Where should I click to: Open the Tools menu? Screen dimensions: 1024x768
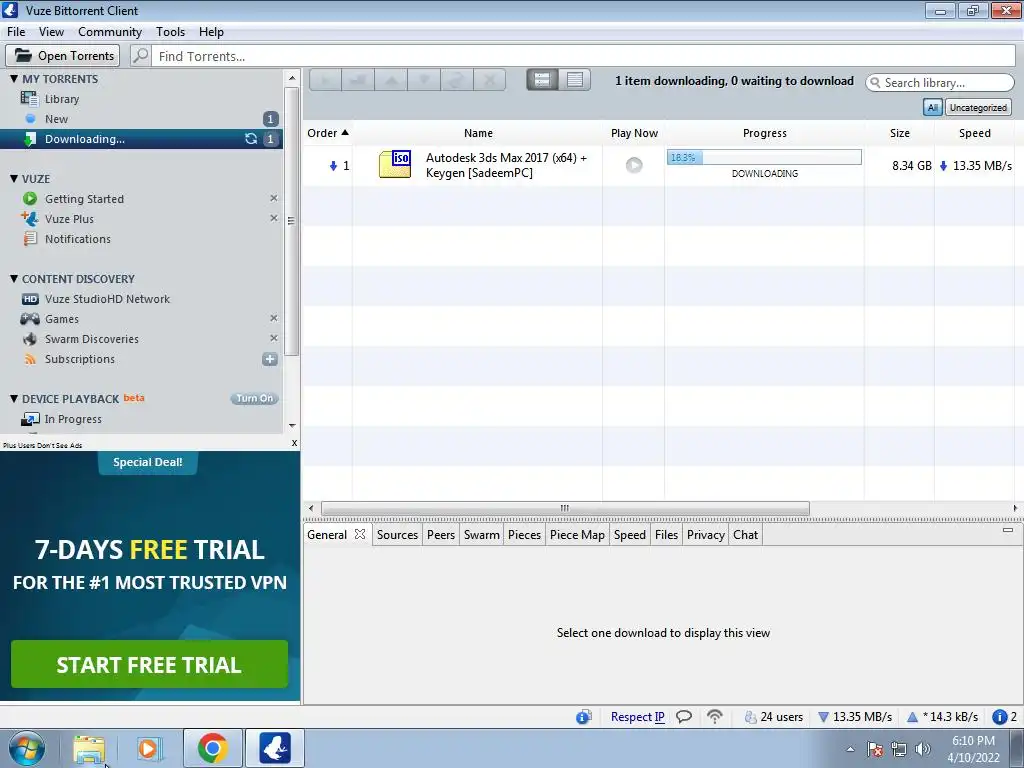(170, 31)
